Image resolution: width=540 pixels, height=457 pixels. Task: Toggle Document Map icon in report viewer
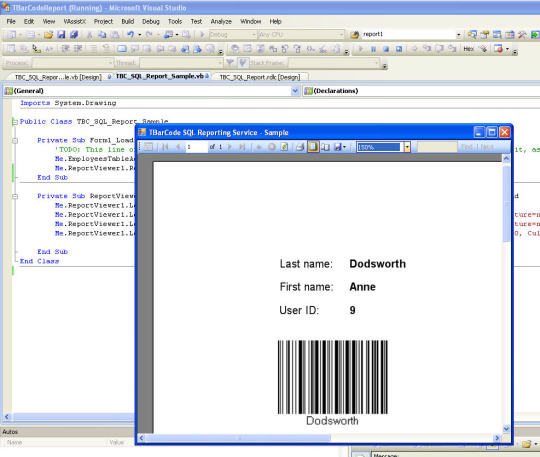tap(148, 147)
